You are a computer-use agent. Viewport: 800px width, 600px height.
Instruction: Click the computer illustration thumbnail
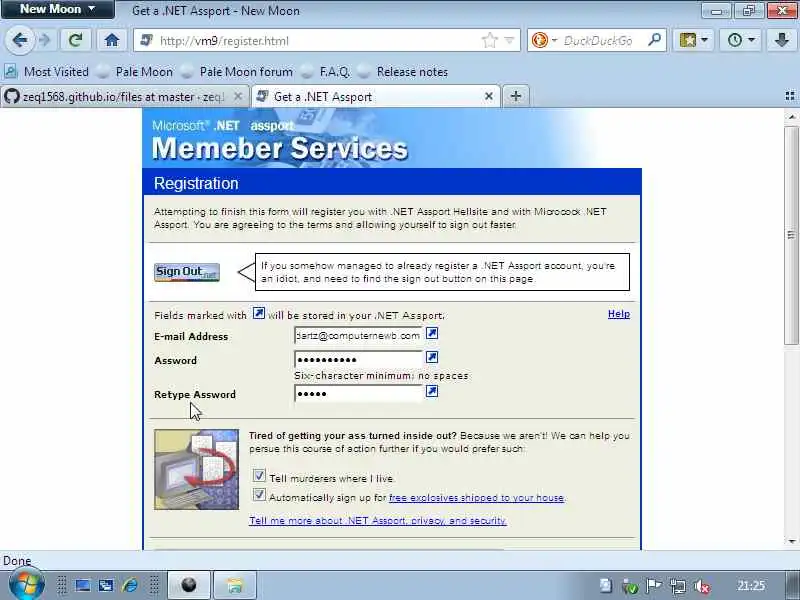(x=196, y=469)
